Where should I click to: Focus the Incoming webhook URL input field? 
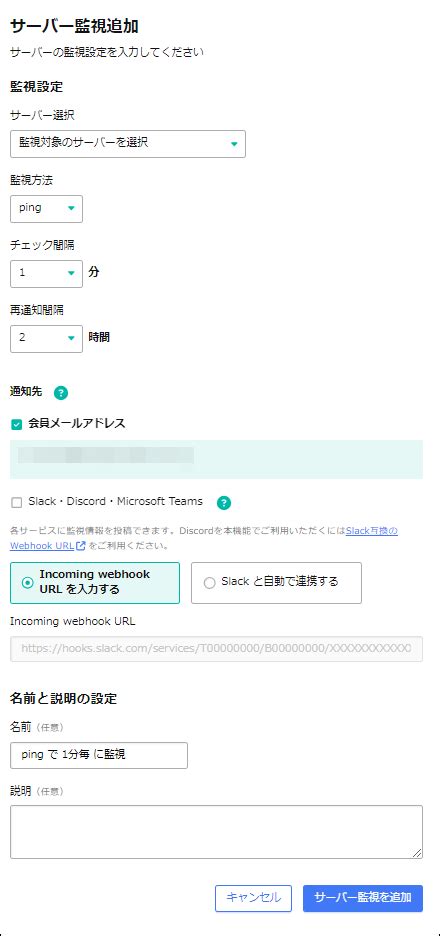coord(217,649)
